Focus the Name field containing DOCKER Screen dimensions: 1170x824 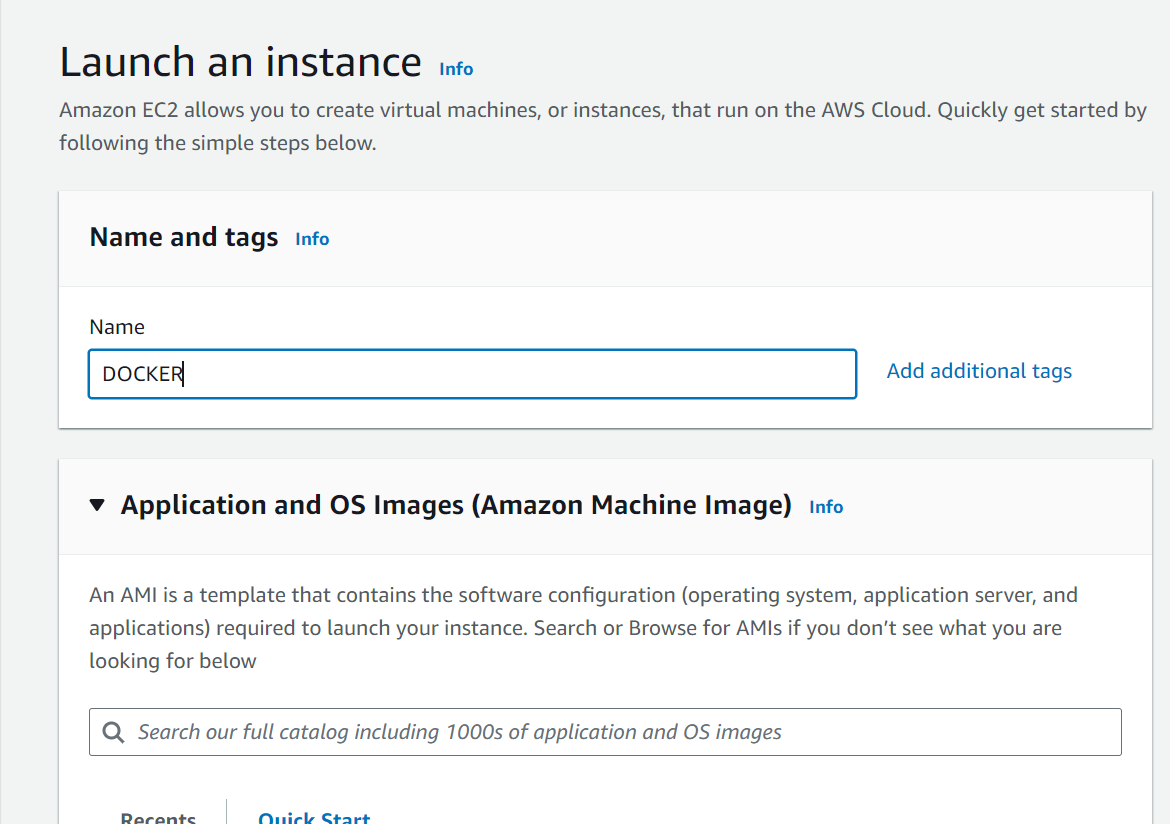click(472, 374)
